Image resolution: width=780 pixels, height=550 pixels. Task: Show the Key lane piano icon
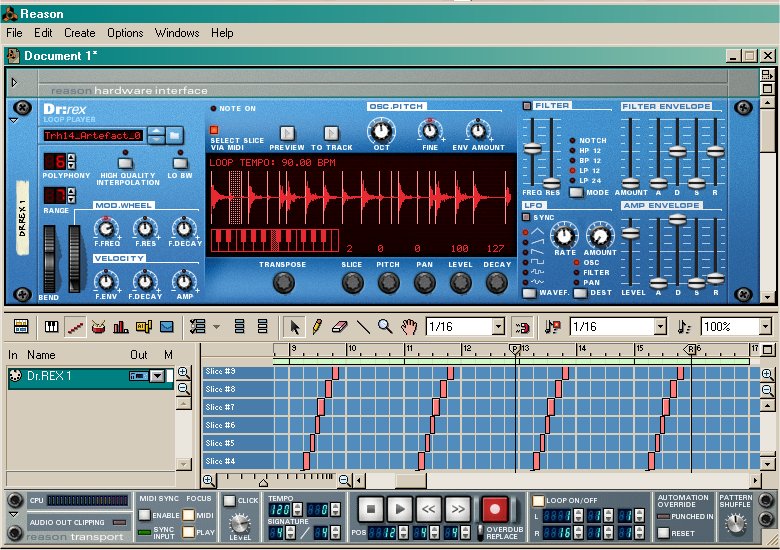click(52, 327)
